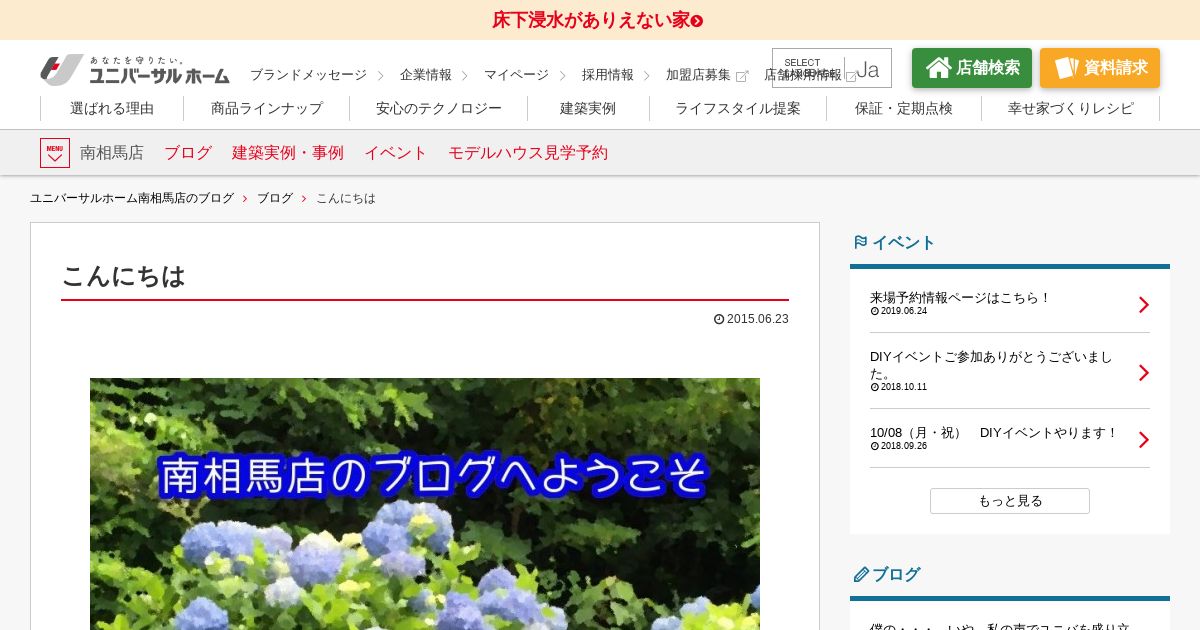Click the house icon in 店舗検索
The width and height of the screenshot is (1200, 630).
(x=938, y=68)
